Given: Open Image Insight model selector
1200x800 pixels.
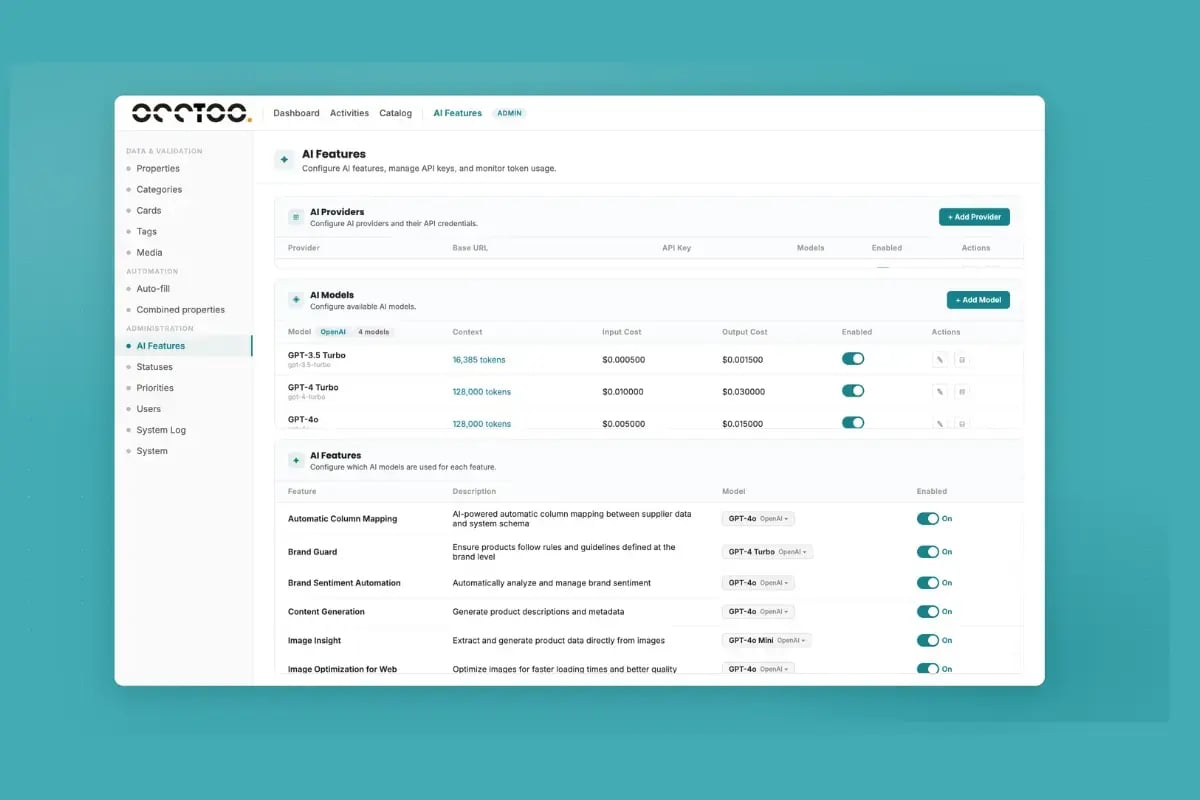Looking at the screenshot, I should coord(766,640).
